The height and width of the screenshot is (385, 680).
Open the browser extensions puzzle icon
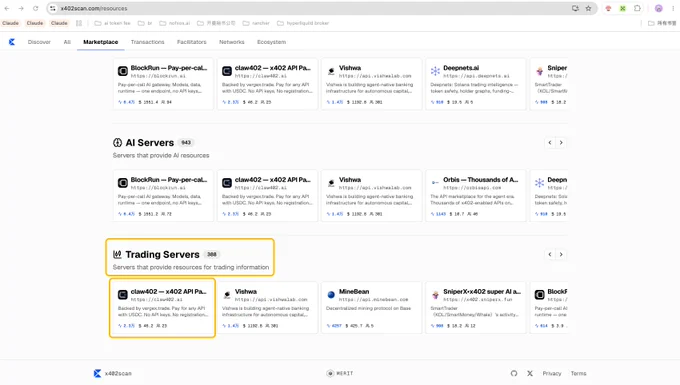pyautogui.click(x=637, y=8)
